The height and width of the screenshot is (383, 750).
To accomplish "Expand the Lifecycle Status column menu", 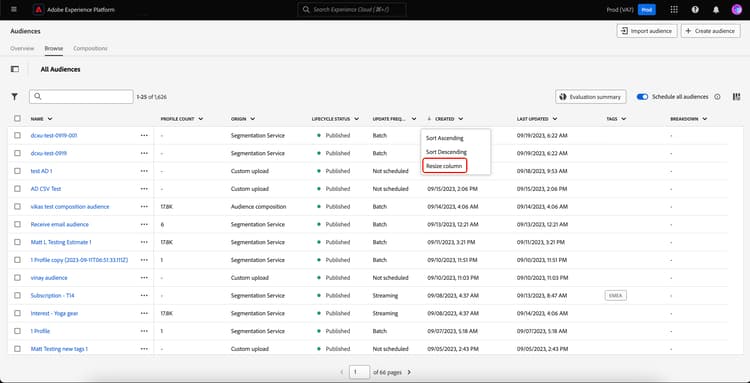I will click(356, 119).
